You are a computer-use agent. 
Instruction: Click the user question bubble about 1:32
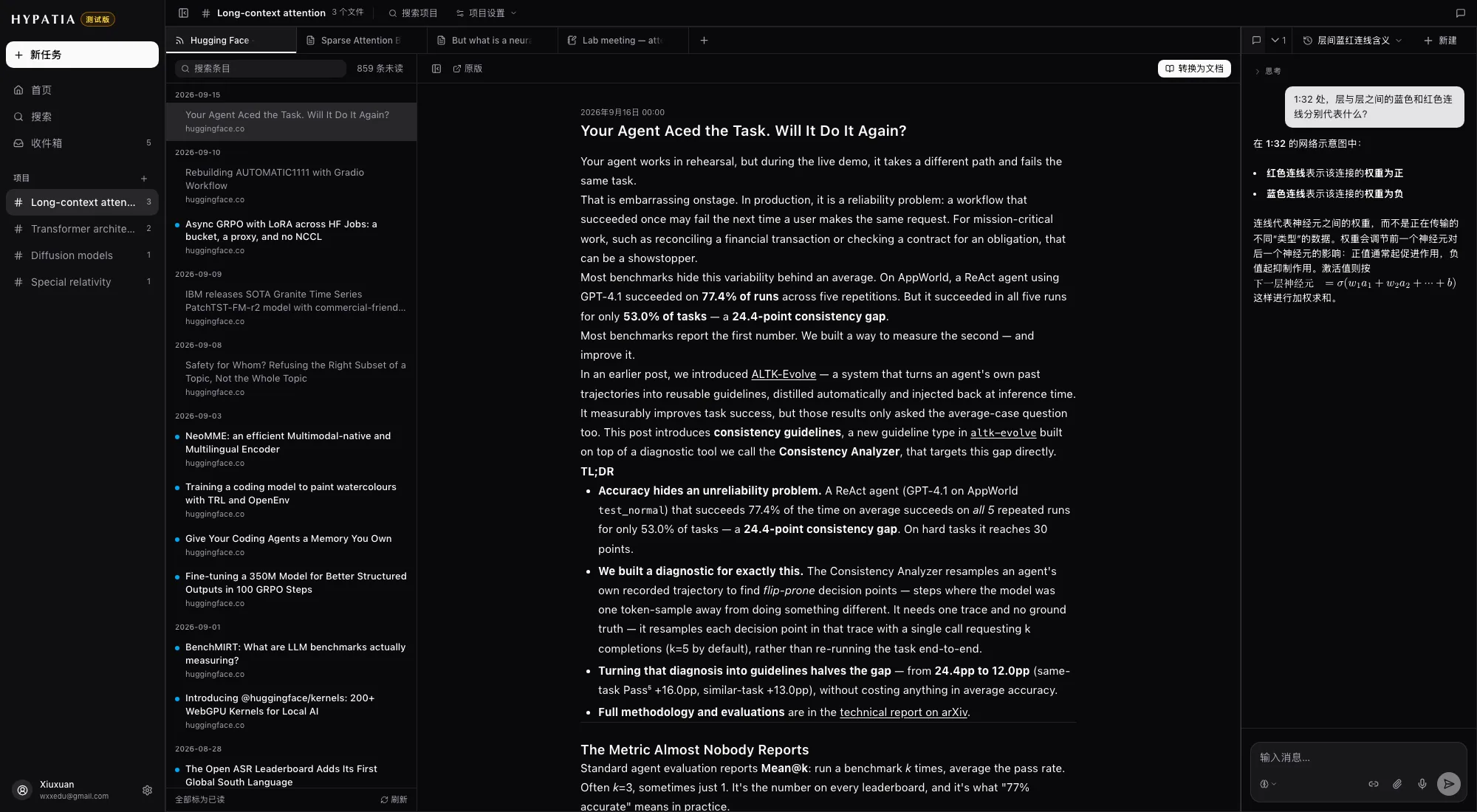click(x=1374, y=107)
